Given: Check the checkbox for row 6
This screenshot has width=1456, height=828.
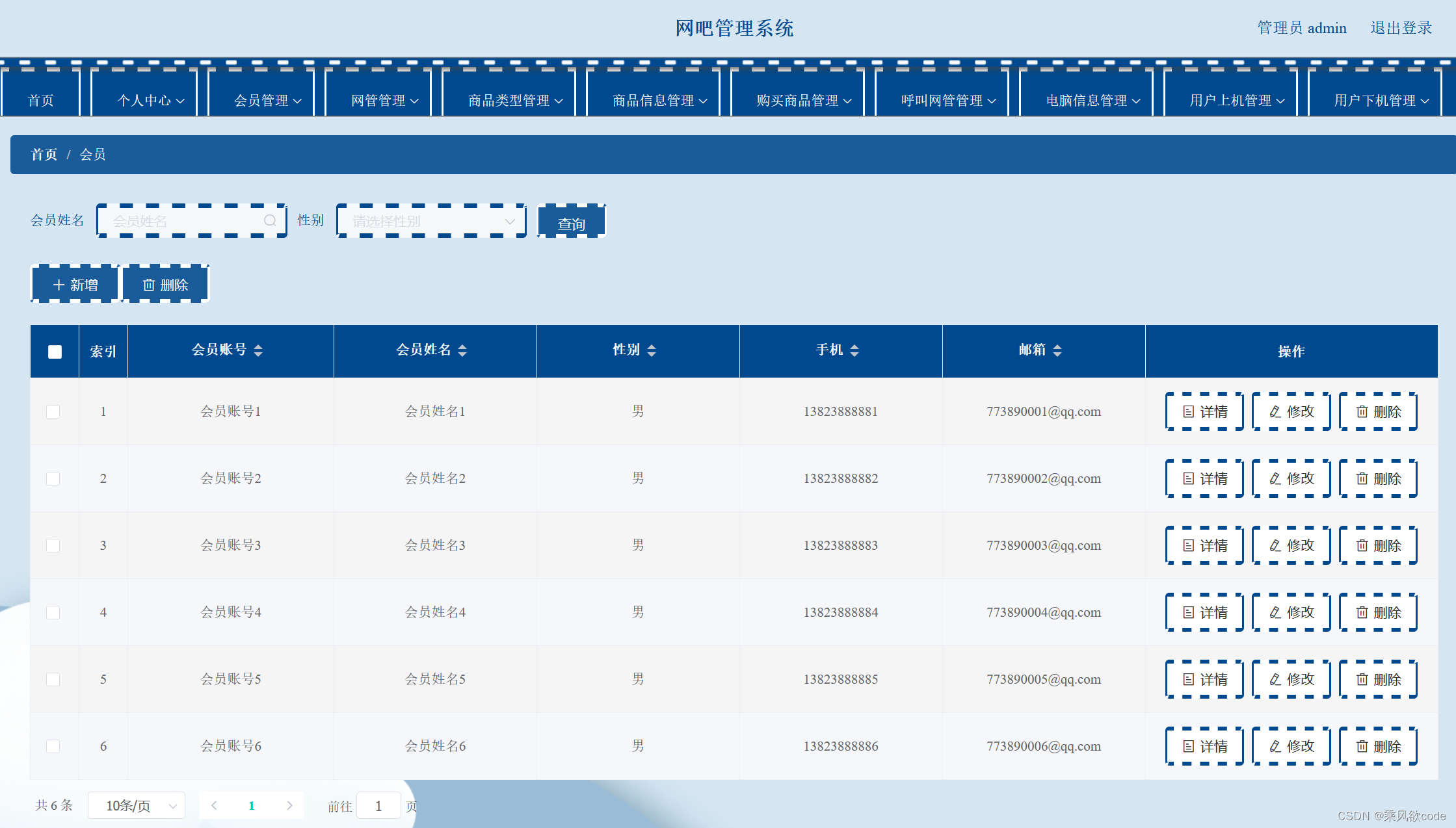Looking at the screenshot, I should [x=53, y=747].
